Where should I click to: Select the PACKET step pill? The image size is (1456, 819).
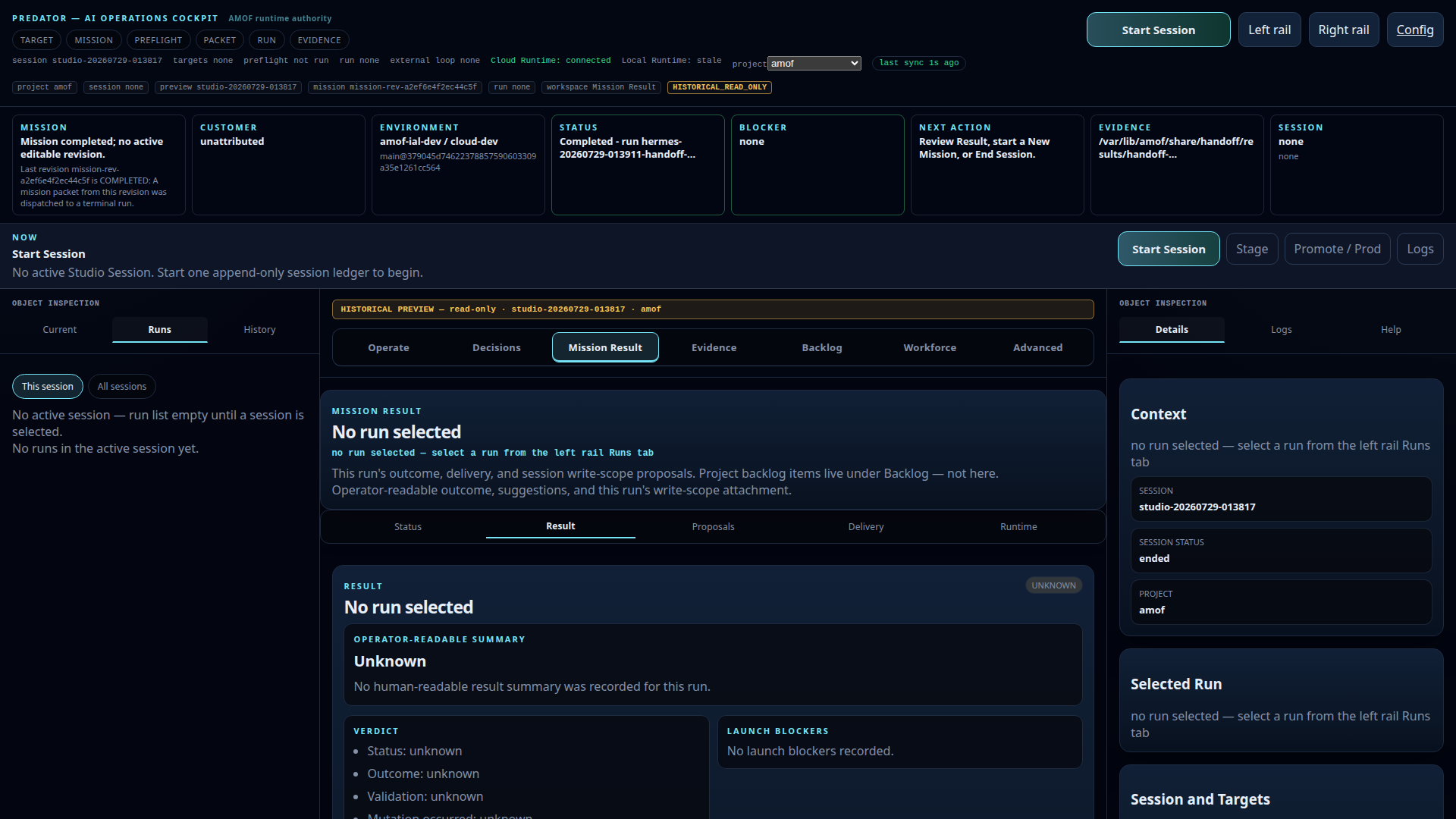219,40
